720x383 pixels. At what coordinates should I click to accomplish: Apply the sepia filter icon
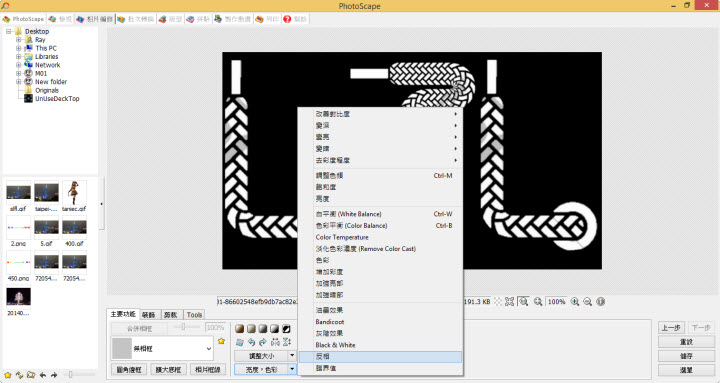pos(240,328)
